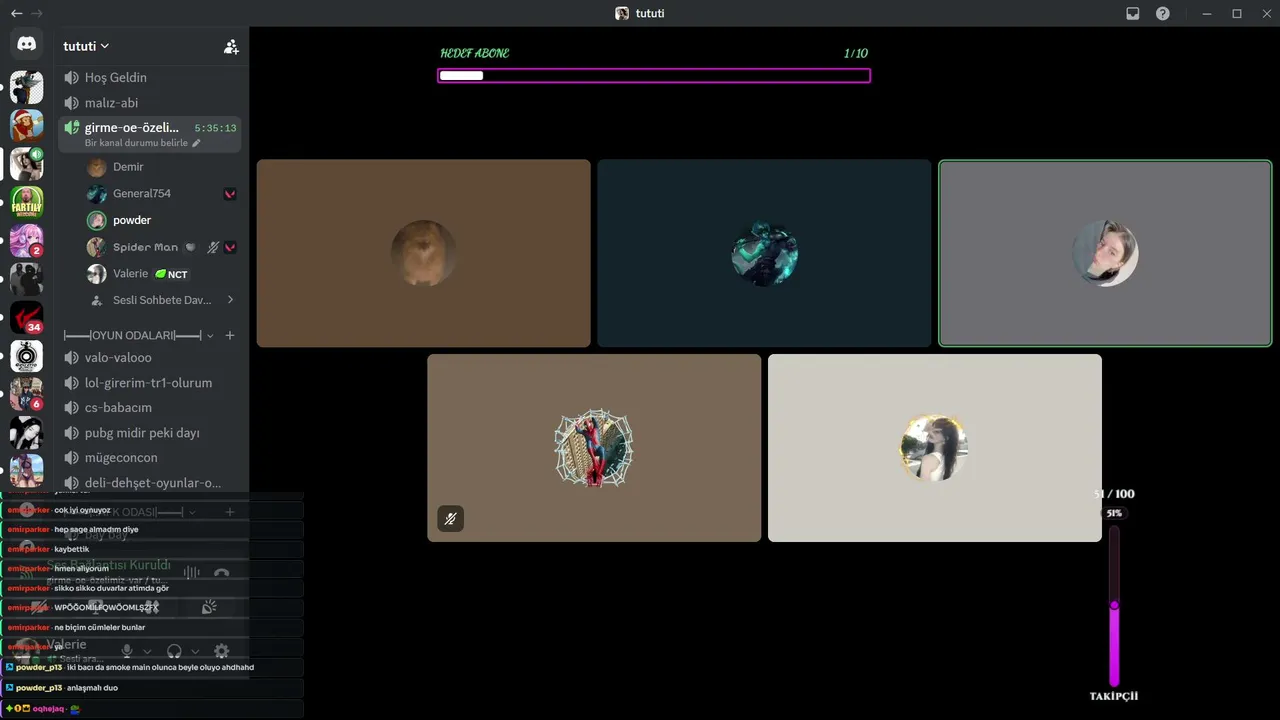Select powder in the voice member list
This screenshot has width=1280, height=720.
click(x=162, y=220)
